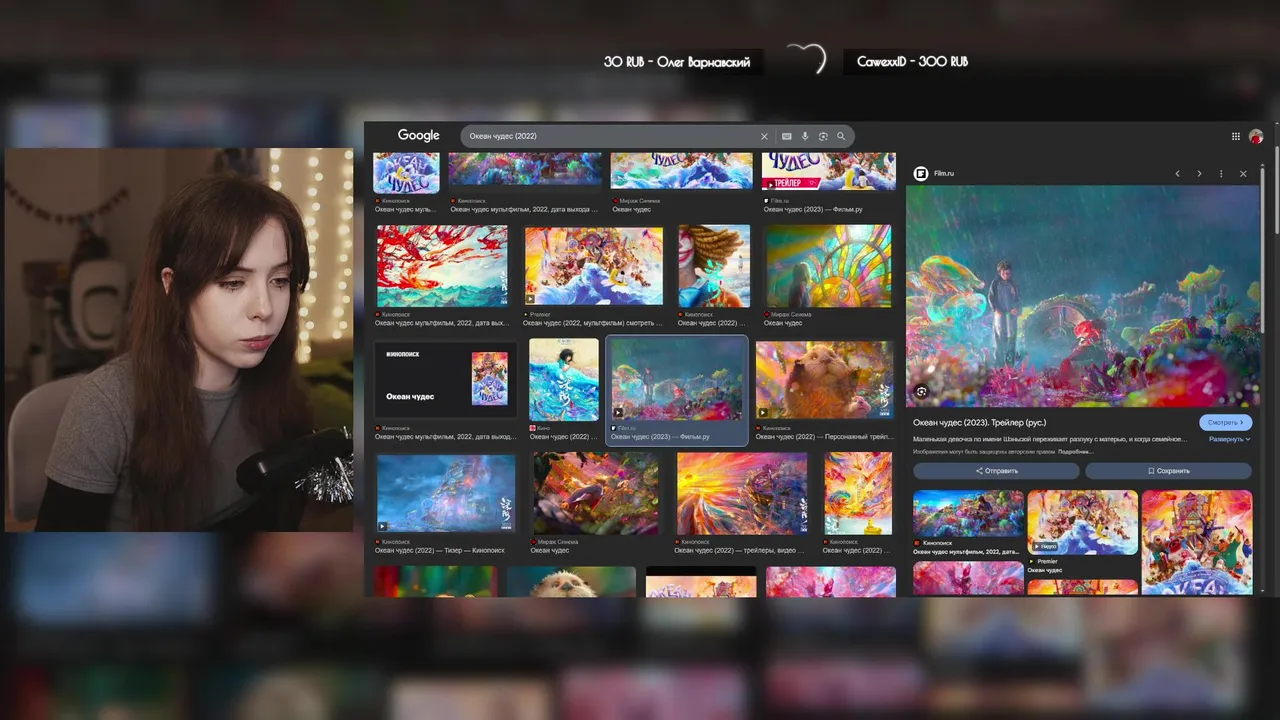Click the Film.ru source logo in preview
This screenshot has width=1280, height=720.
pos(921,173)
